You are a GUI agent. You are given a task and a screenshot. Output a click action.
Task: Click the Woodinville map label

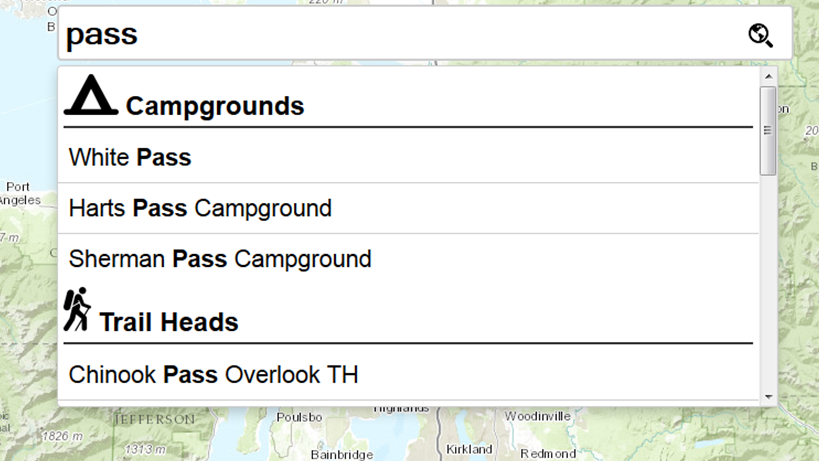click(537, 416)
